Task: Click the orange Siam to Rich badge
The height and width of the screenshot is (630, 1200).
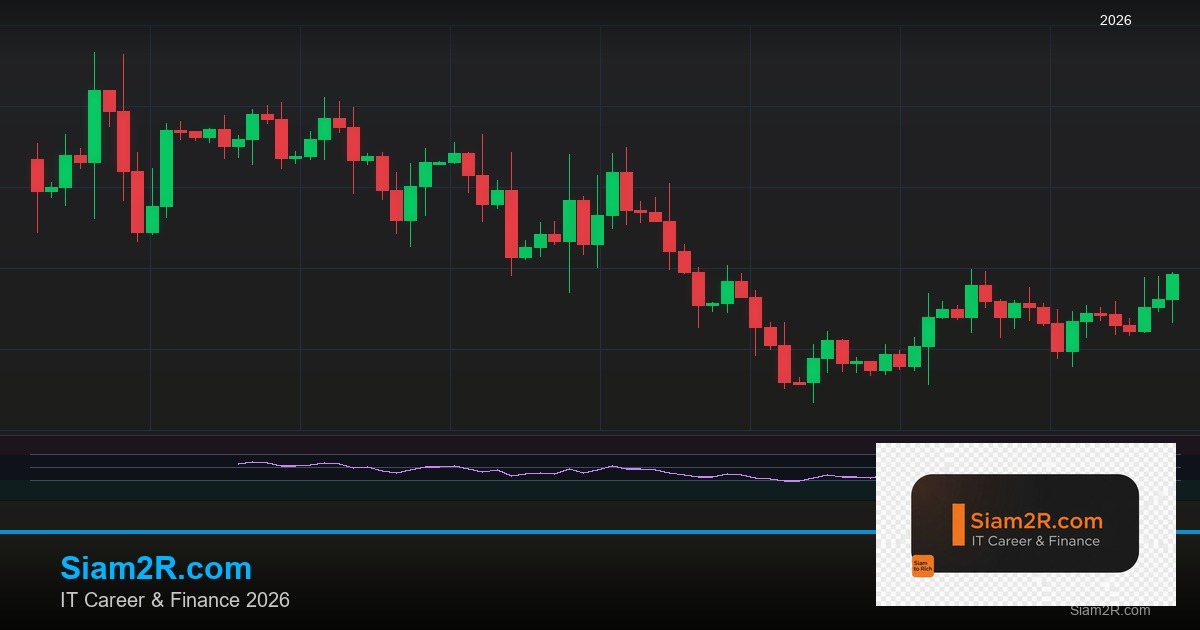Action: (x=922, y=566)
